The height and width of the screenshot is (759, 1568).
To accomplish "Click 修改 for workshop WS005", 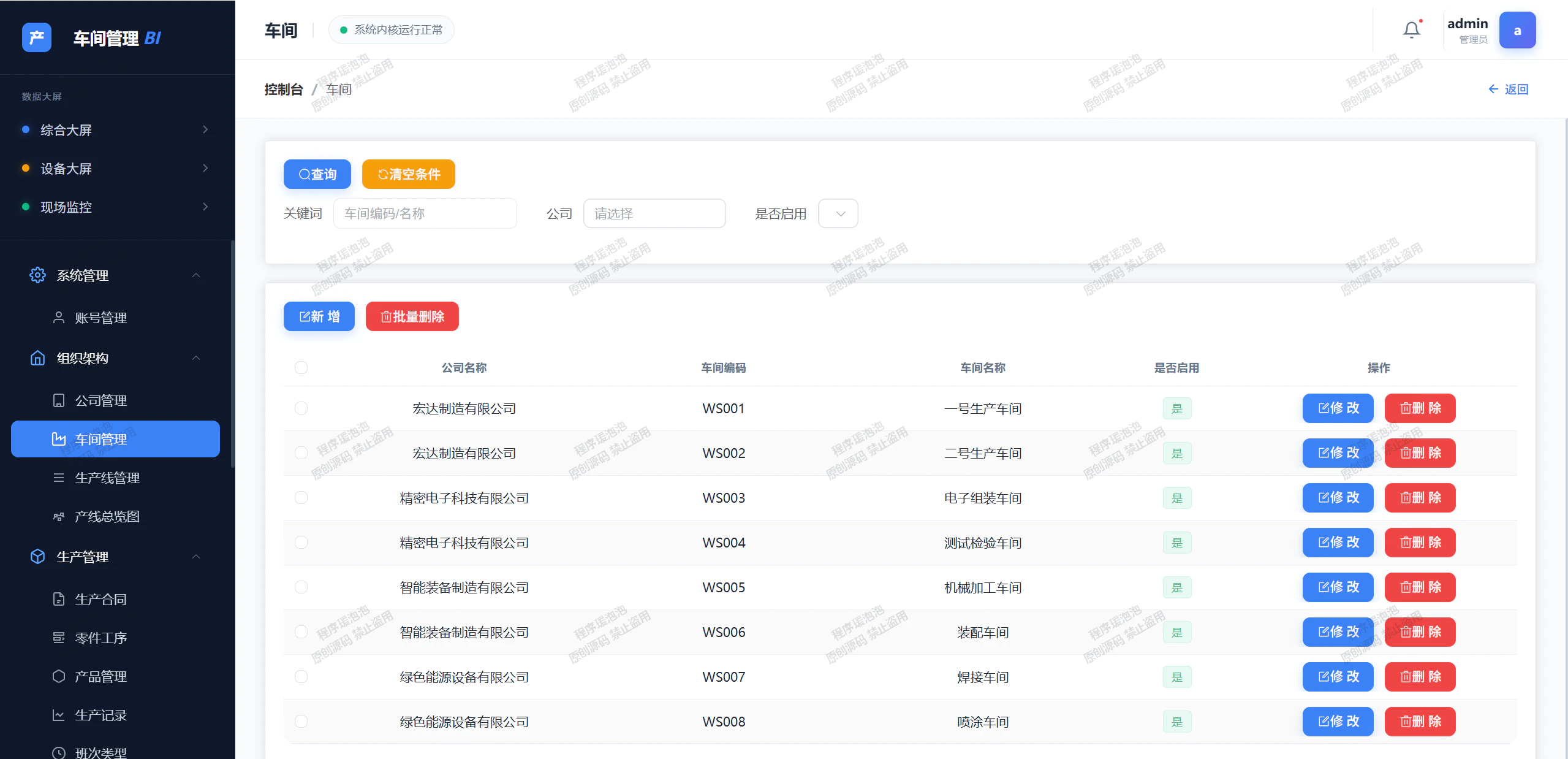I will 1338,587.
